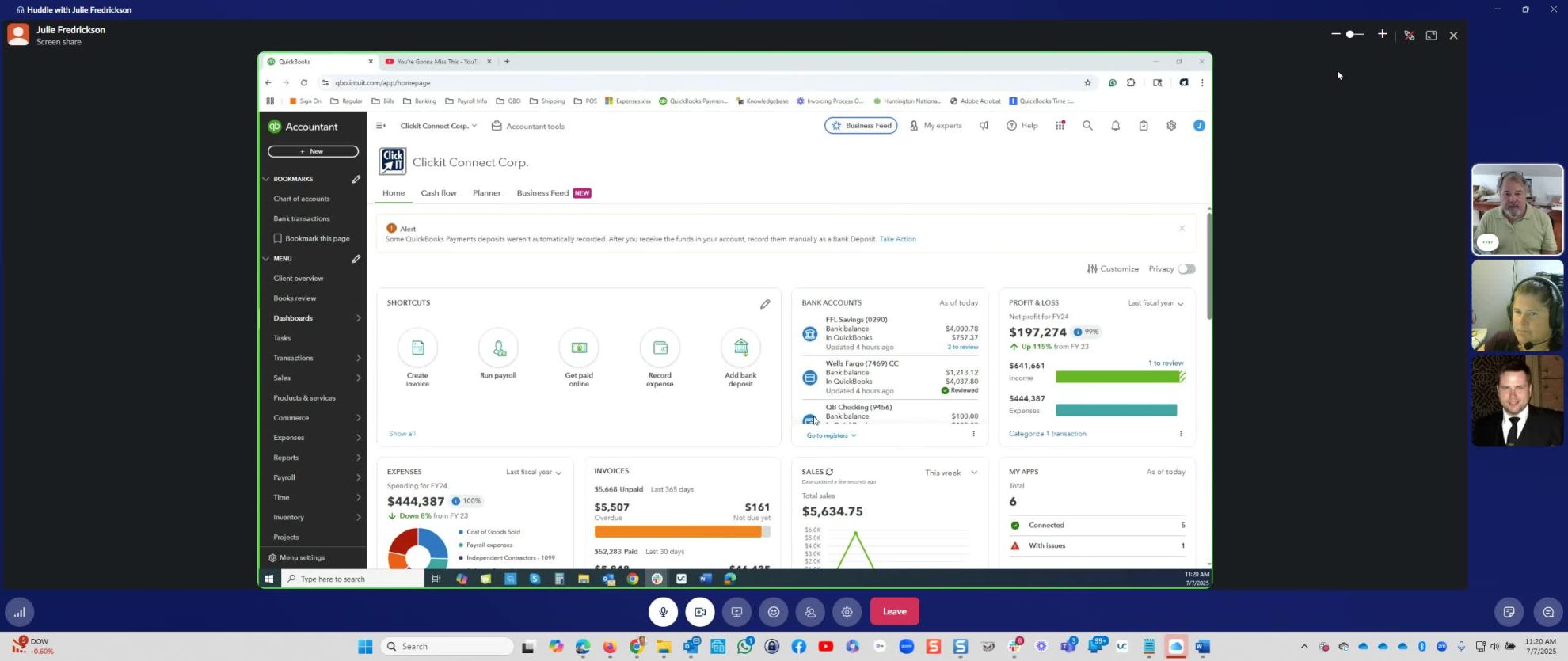
Task: Open the huddle emoji reactions button
Action: pyautogui.click(x=774, y=611)
